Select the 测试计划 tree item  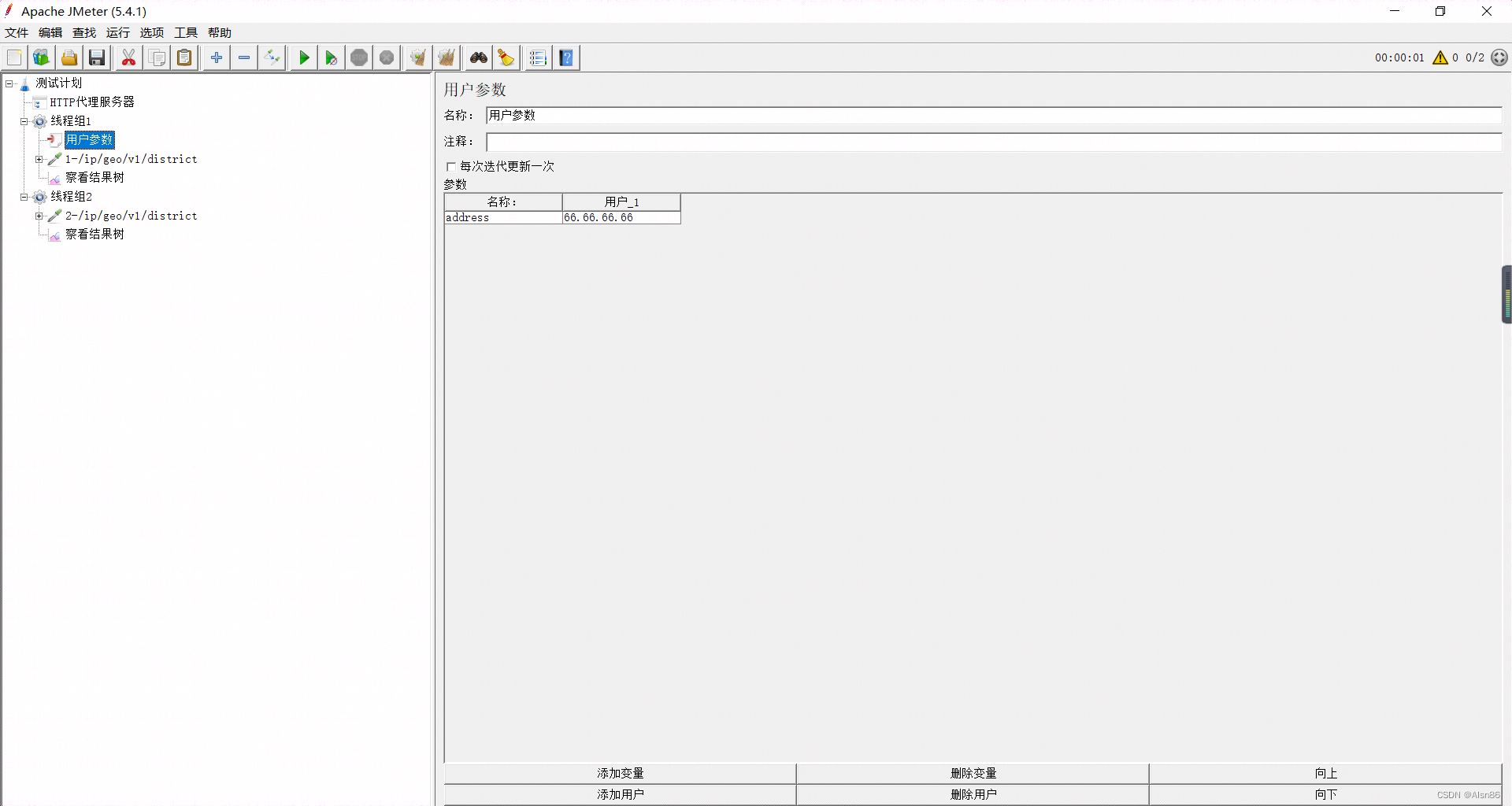tap(58, 83)
